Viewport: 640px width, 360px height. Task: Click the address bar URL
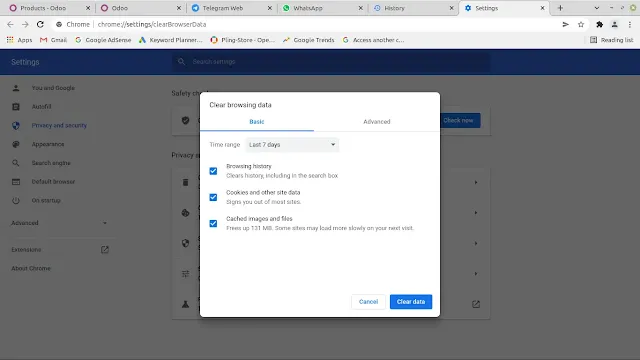coord(152,24)
